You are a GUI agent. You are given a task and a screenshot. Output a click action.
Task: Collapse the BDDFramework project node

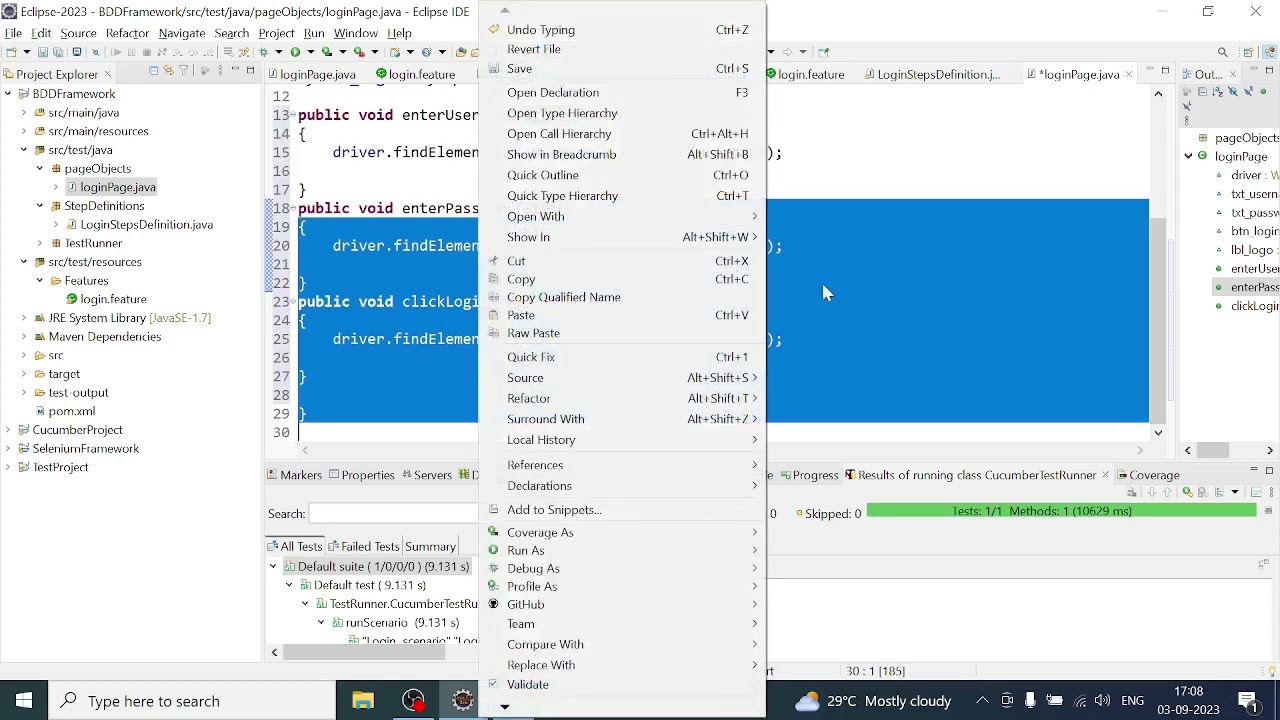click(8, 94)
